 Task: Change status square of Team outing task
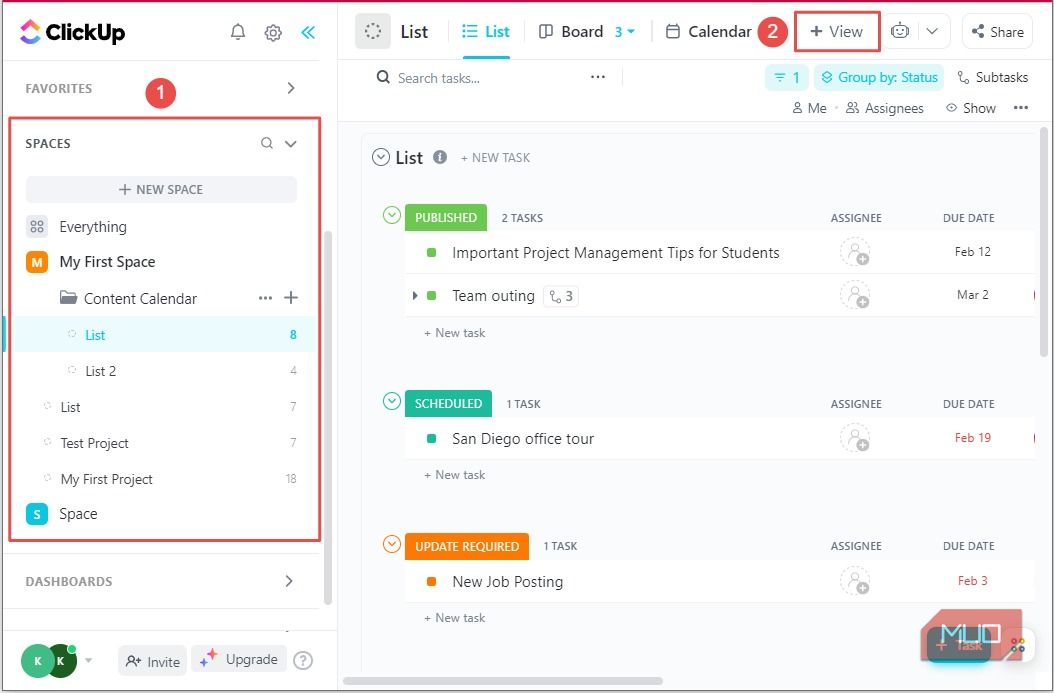click(x=432, y=296)
